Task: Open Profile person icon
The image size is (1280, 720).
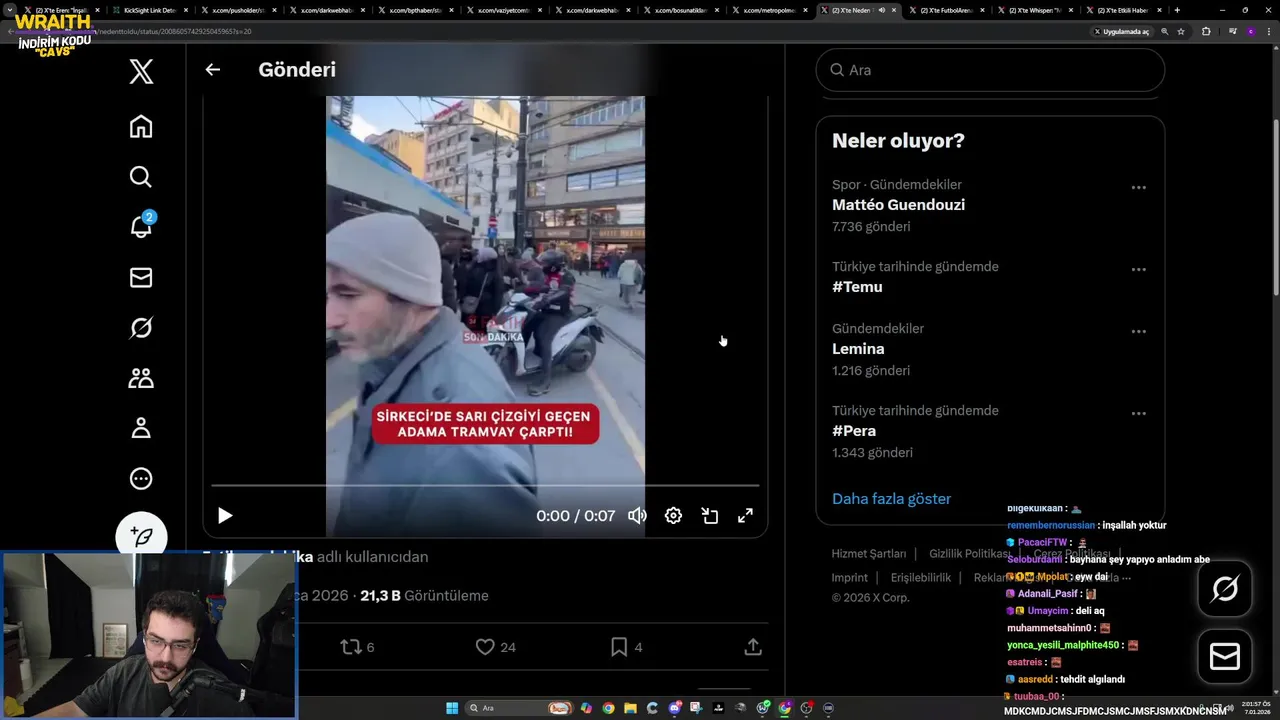Action: click(141, 428)
